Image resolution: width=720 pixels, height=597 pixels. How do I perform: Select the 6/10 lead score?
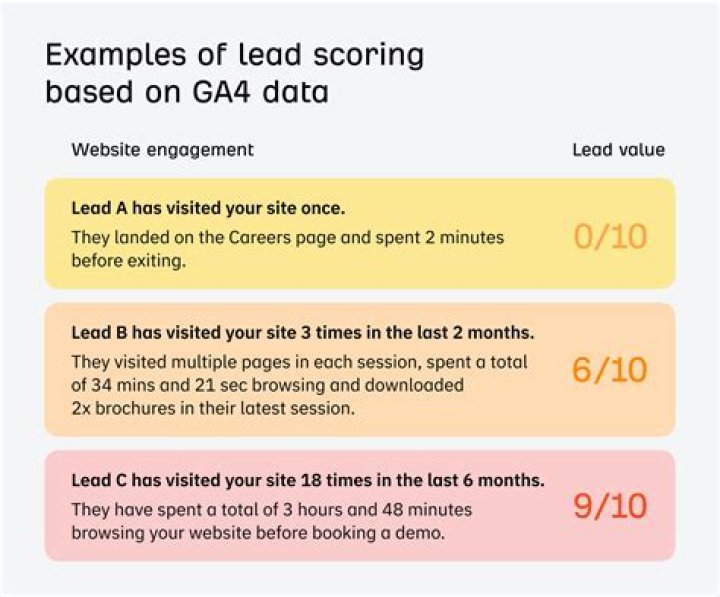pyautogui.click(x=610, y=369)
